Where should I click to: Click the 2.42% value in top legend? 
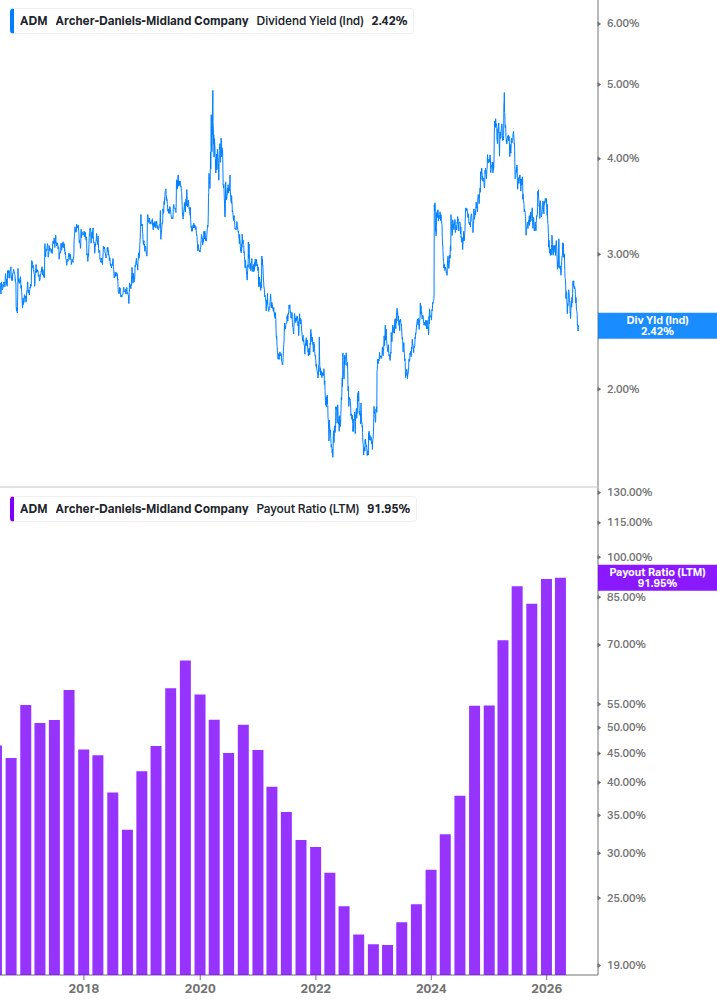(x=390, y=21)
